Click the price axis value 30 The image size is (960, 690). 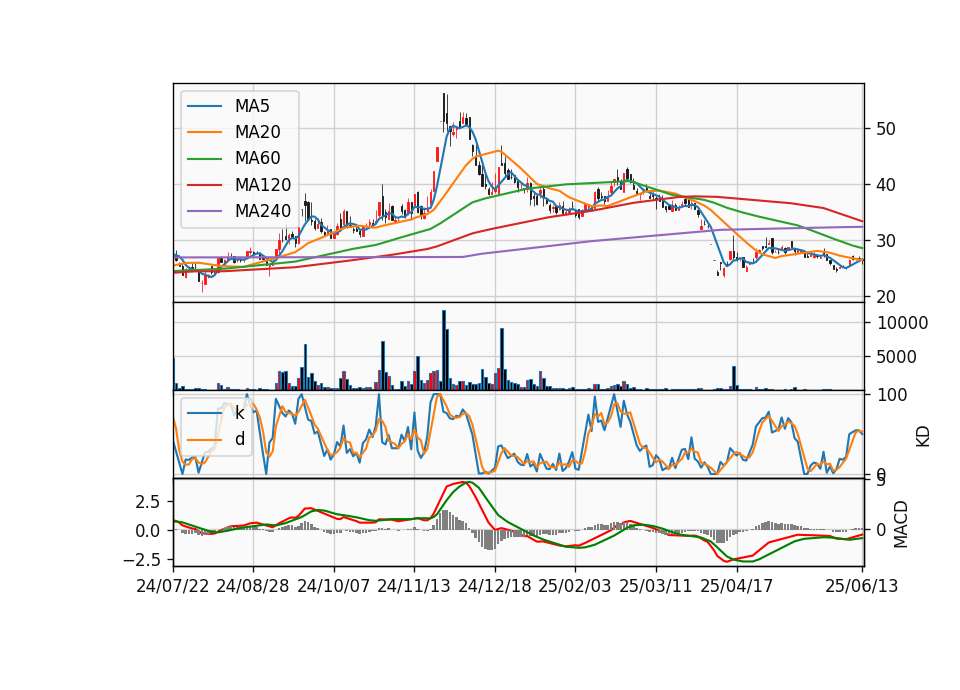[886, 241]
